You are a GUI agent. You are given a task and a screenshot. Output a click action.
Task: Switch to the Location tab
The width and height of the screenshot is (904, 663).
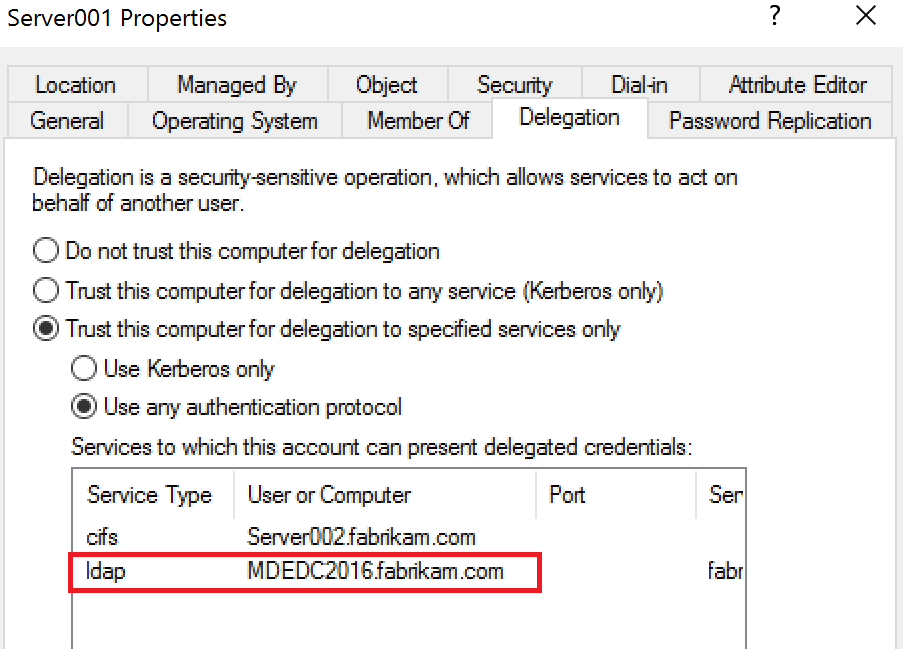coord(76,85)
